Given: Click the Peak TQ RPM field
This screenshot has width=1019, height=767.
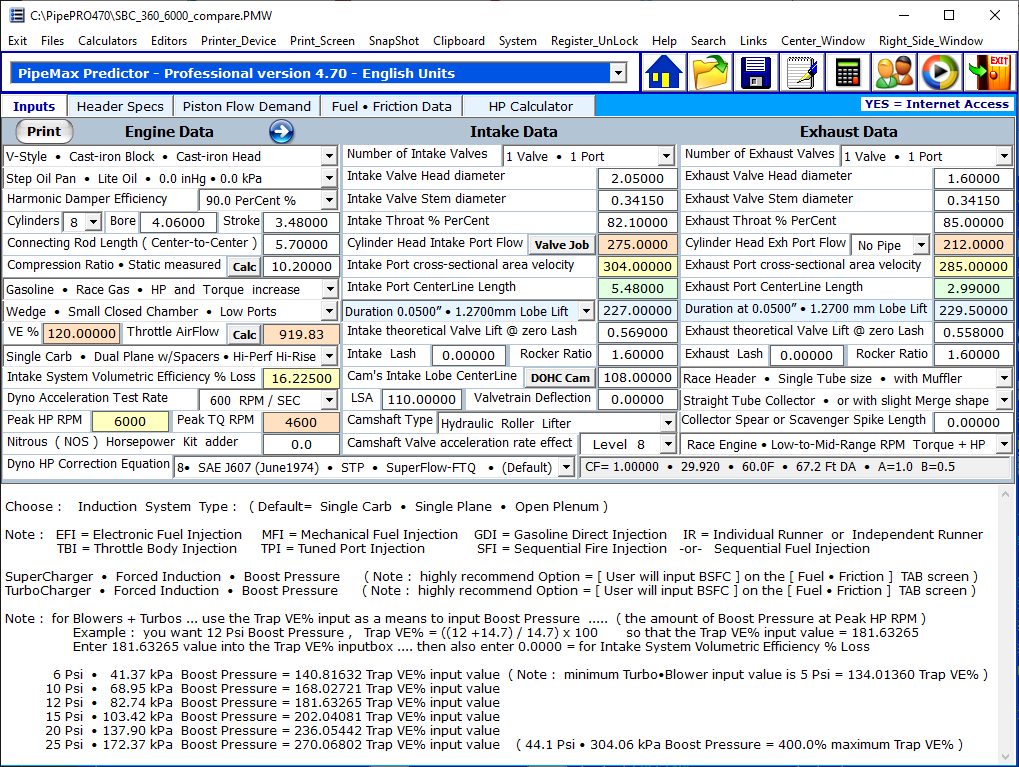Looking at the screenshot, I should click(x=301, y=422).
